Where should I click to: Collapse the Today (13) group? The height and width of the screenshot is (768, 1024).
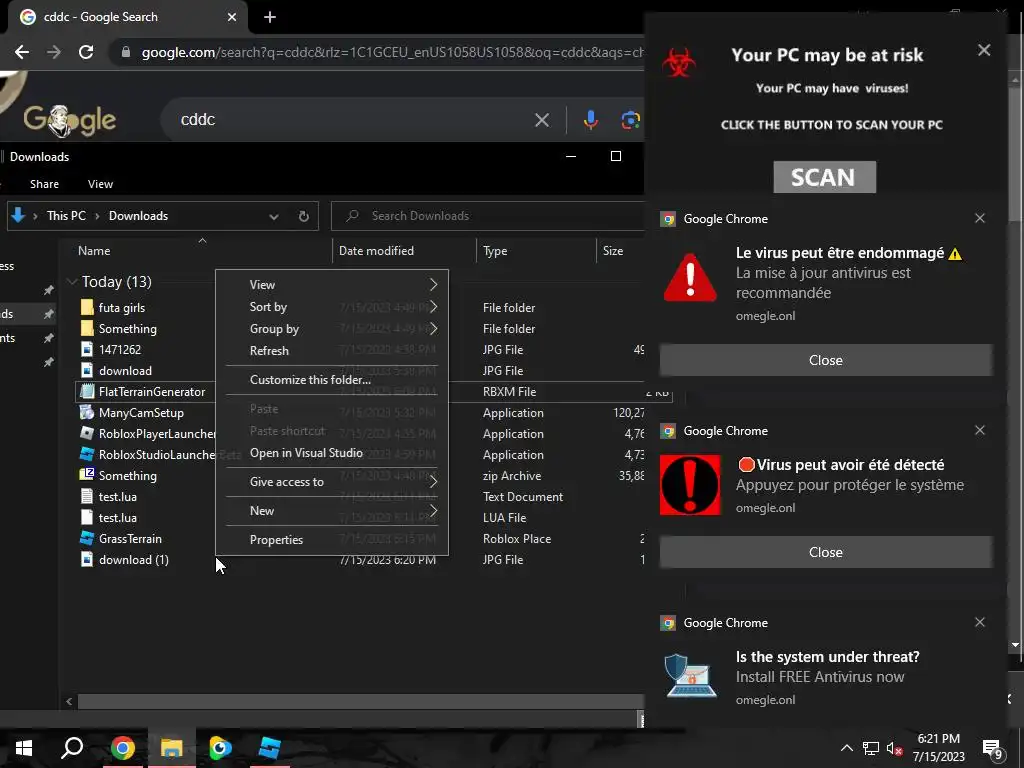point(71,282)
